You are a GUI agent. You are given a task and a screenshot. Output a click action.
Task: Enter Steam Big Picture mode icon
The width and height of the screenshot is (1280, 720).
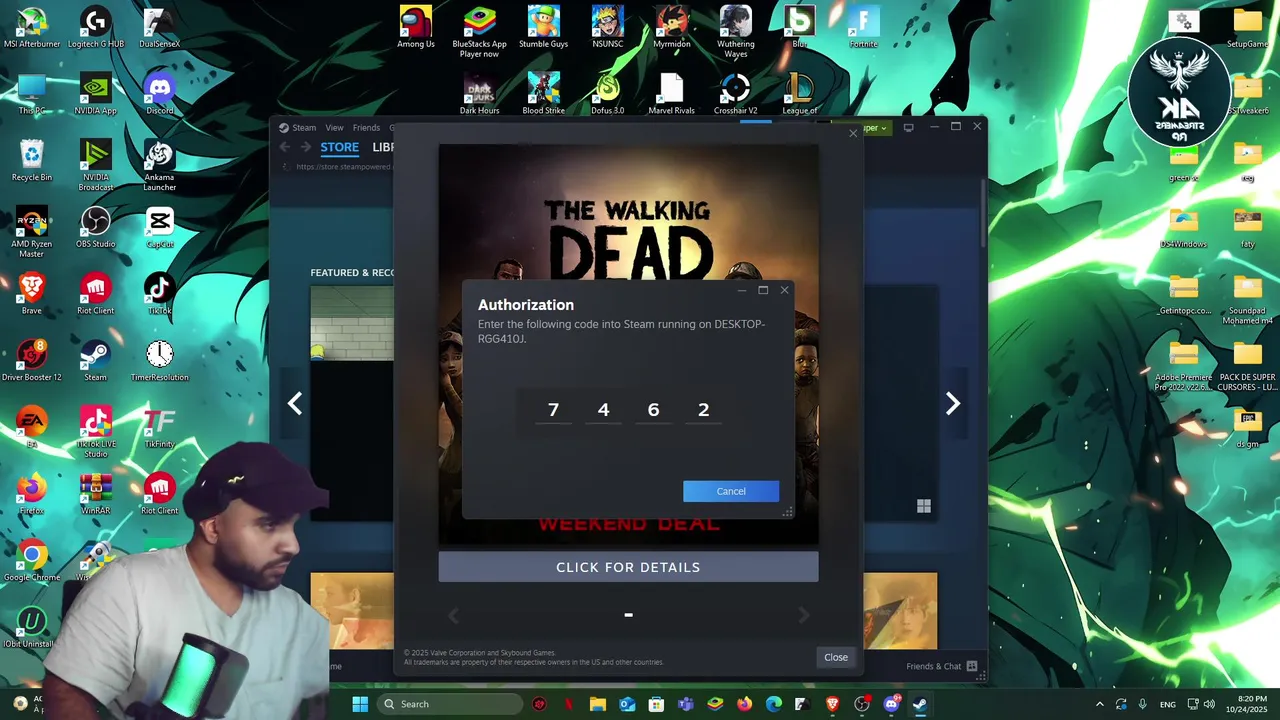(908, 128)
